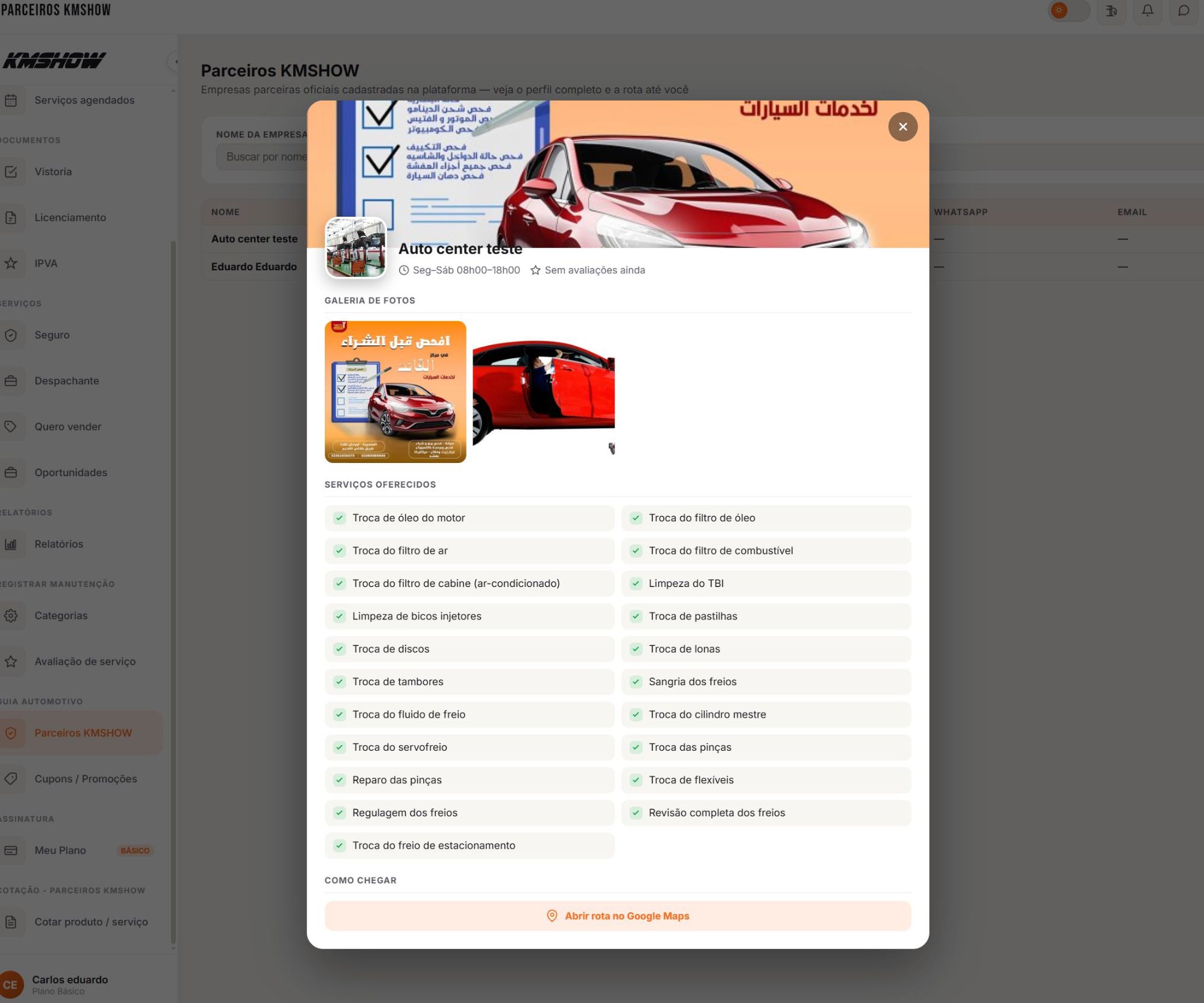1204x1003 pixels.
Task: Click Limpeza do TBI service item
Action: pos(766,583)
